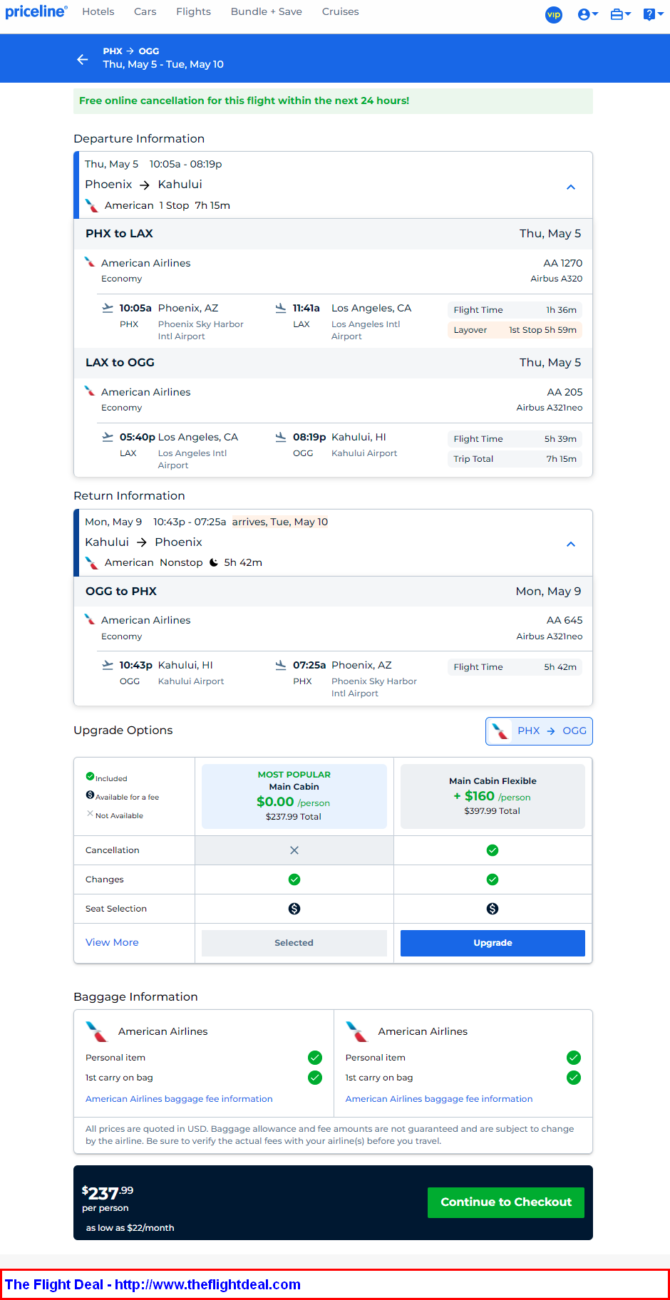This screenshot has height=1300, width=670.
Task: Open the left American Airlines baggage fee information link
Action: 179,1099
